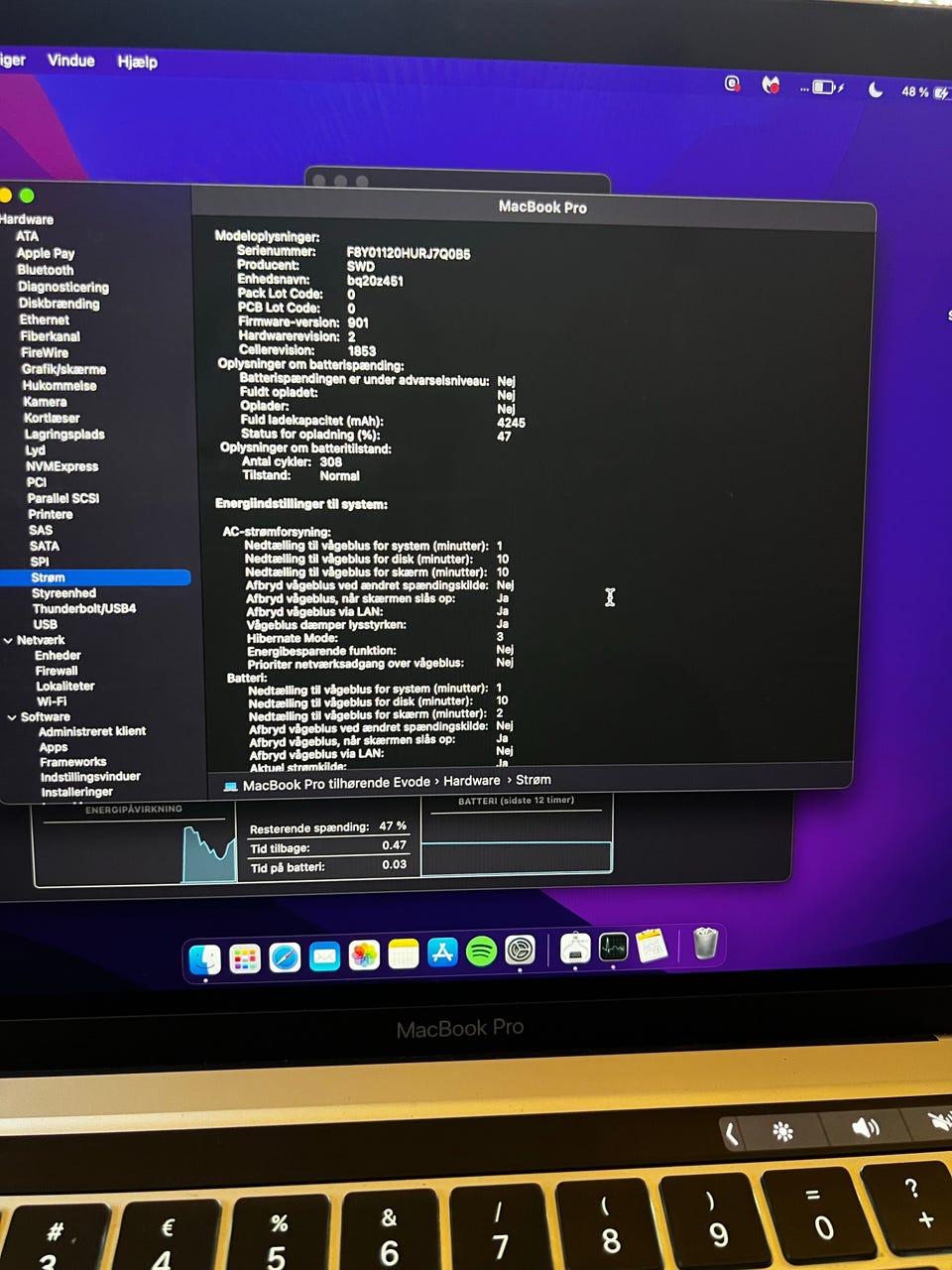
Task: Click serial number F8Y01120HURJ7Q0B5 text
Action: 409,254
